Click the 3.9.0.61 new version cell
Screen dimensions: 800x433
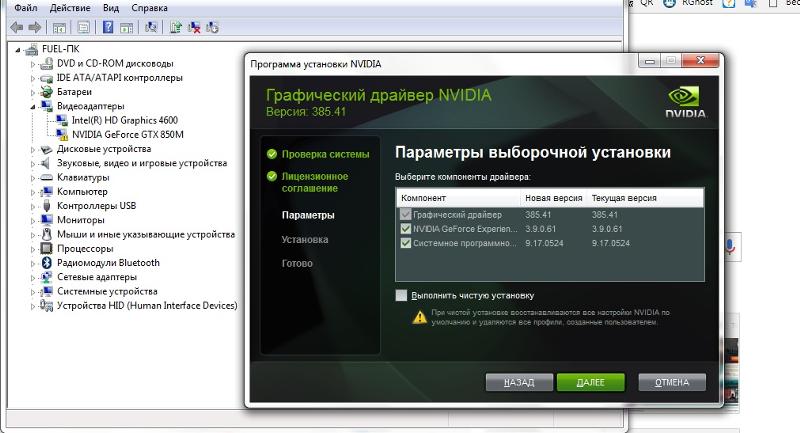pyautogui.click(x=540, y=229)
